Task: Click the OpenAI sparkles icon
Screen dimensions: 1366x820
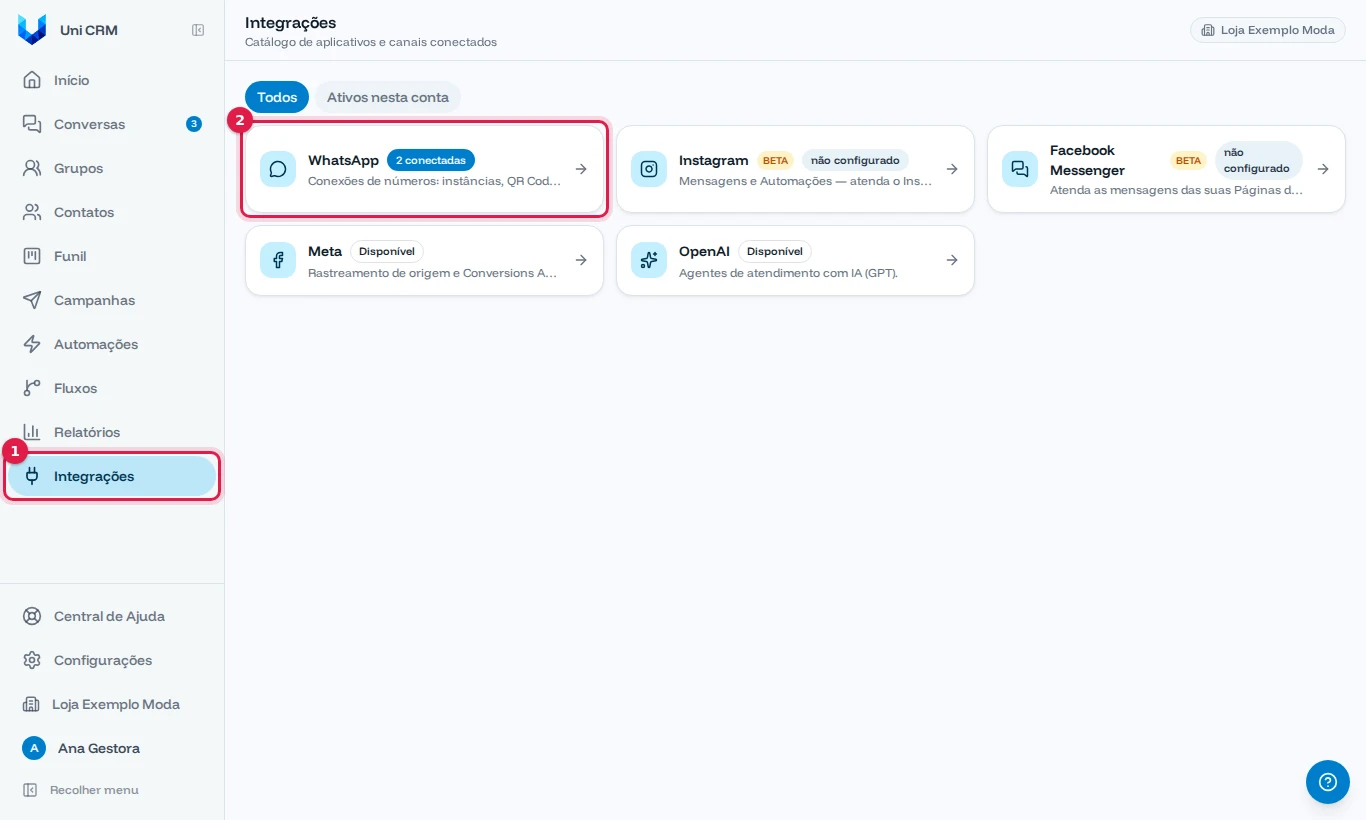Action: (649, 260)
